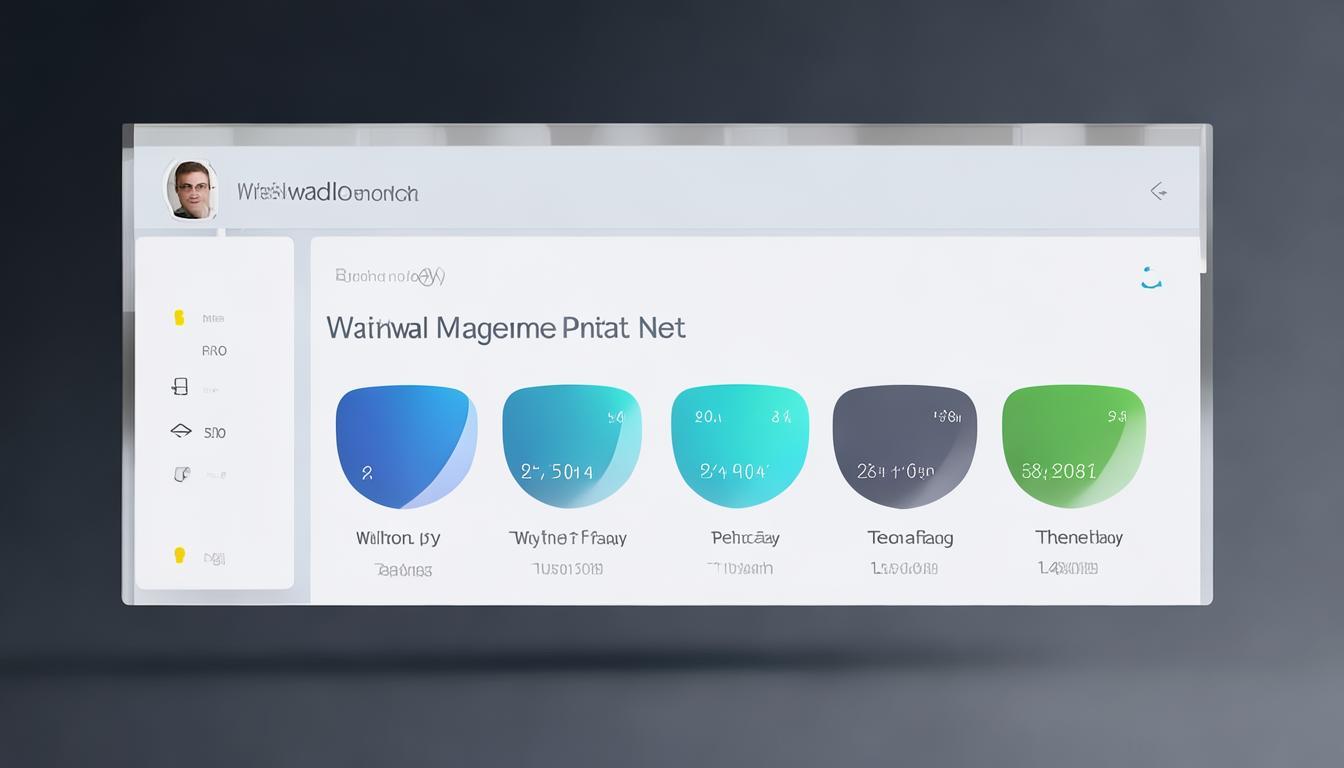Click the username text next to avatar
Screen dimensions: 1344x768
327,192
